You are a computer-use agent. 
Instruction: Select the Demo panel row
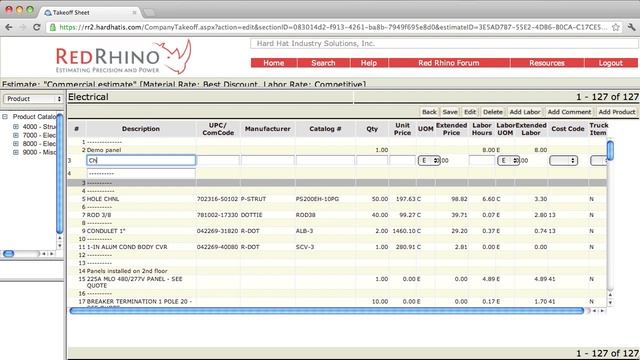click(x=337, y=150)
